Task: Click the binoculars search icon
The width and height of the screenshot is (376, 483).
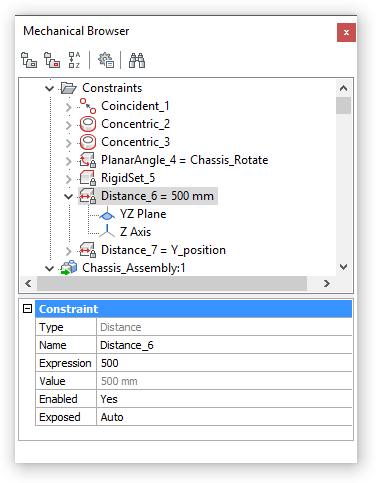Action: [137, 60]
